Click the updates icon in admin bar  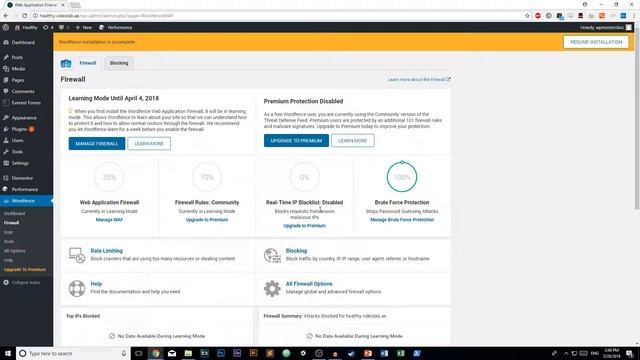click(x=46, y=27)
